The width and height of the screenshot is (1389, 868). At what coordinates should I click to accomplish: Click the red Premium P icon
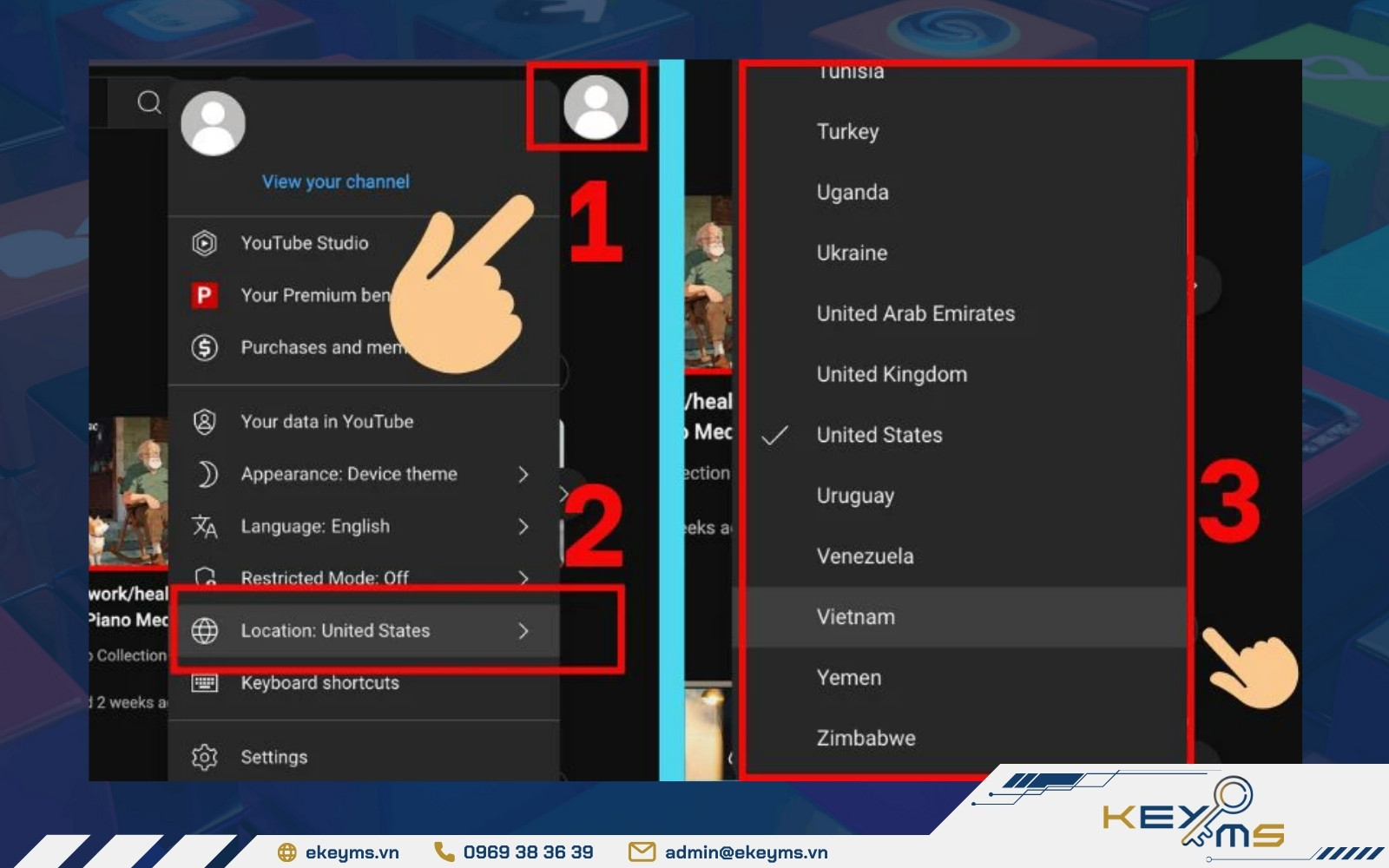204,295
